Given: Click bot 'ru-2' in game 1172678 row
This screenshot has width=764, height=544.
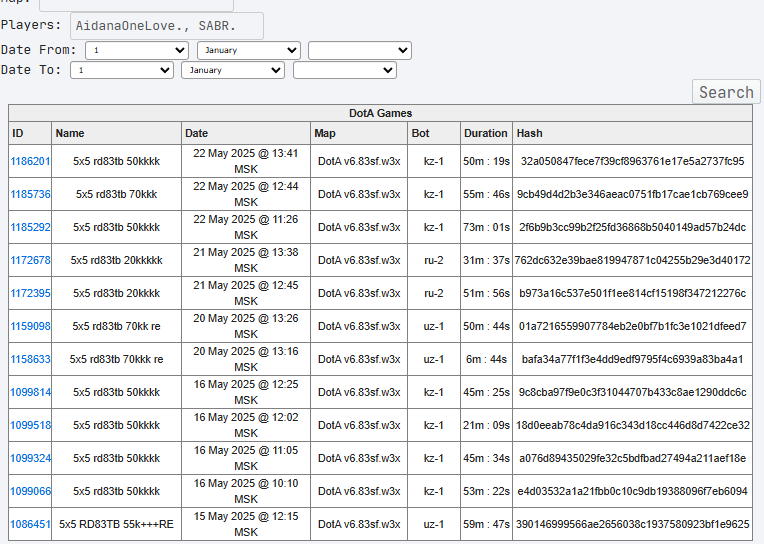Looking at the screenshot, I should (x=434, y=260).
